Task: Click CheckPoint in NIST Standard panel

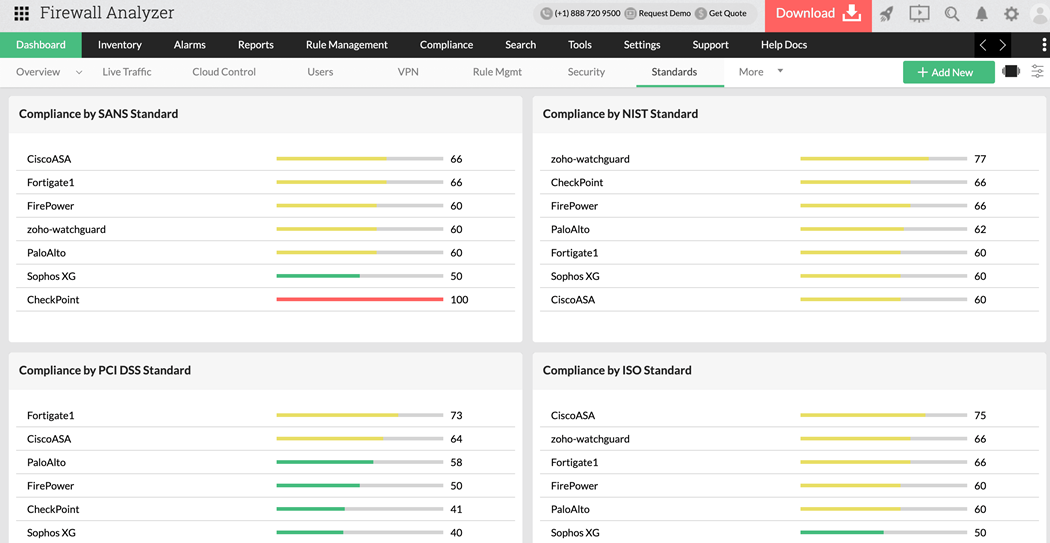Action: pos(576,183)
